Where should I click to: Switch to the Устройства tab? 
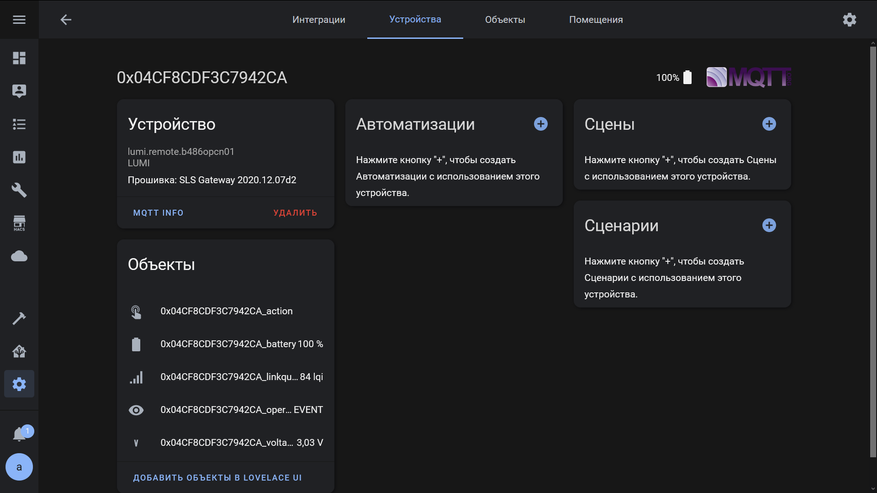pos(415,20)
